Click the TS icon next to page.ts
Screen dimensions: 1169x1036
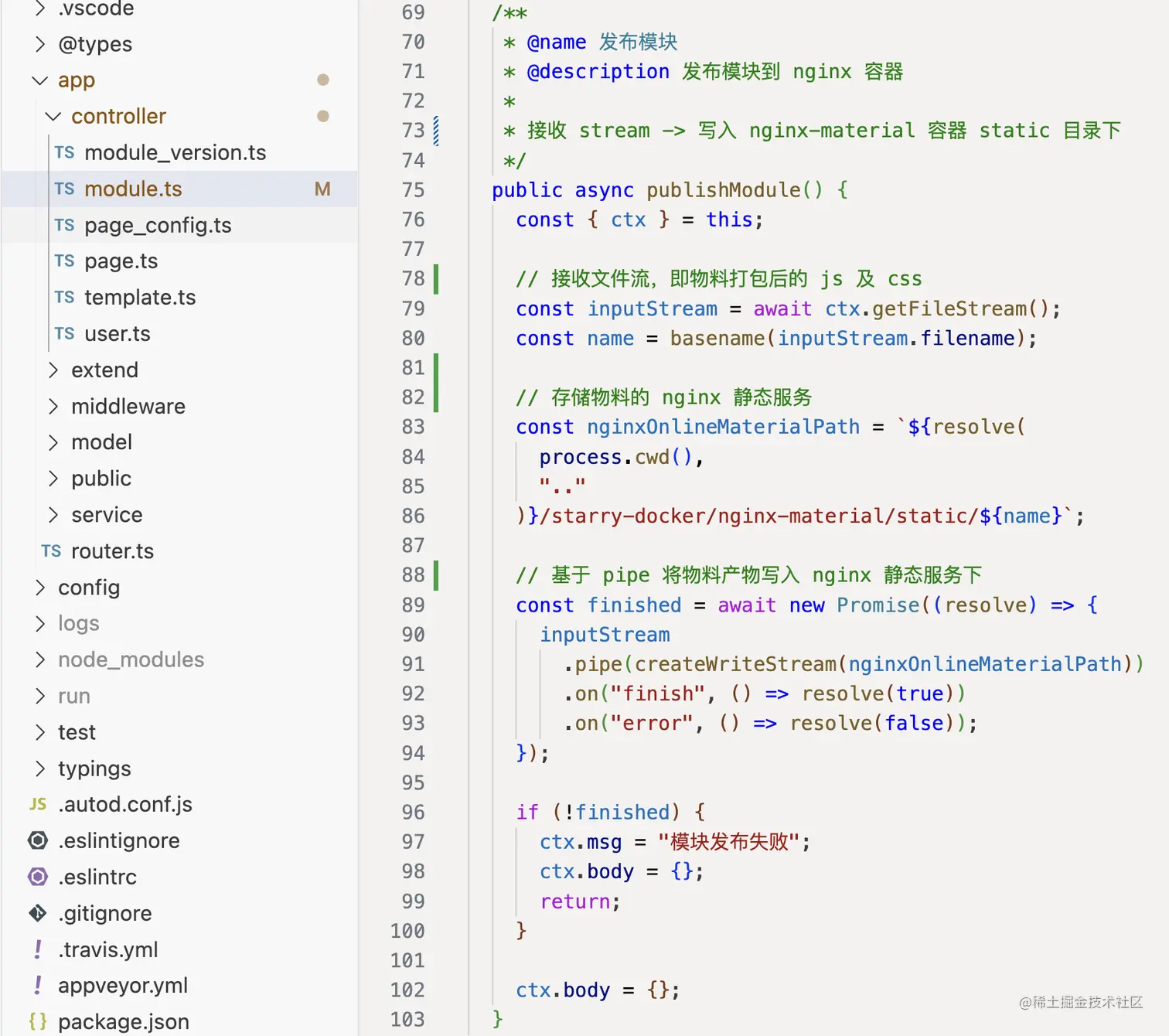[x=65, y=261]
